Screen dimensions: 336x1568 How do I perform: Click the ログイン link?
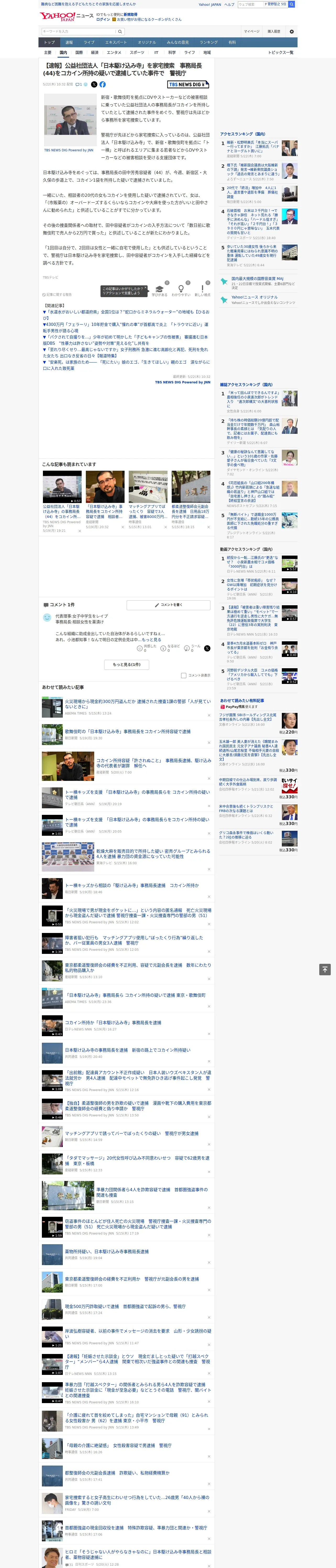click(x=103, y=20)
